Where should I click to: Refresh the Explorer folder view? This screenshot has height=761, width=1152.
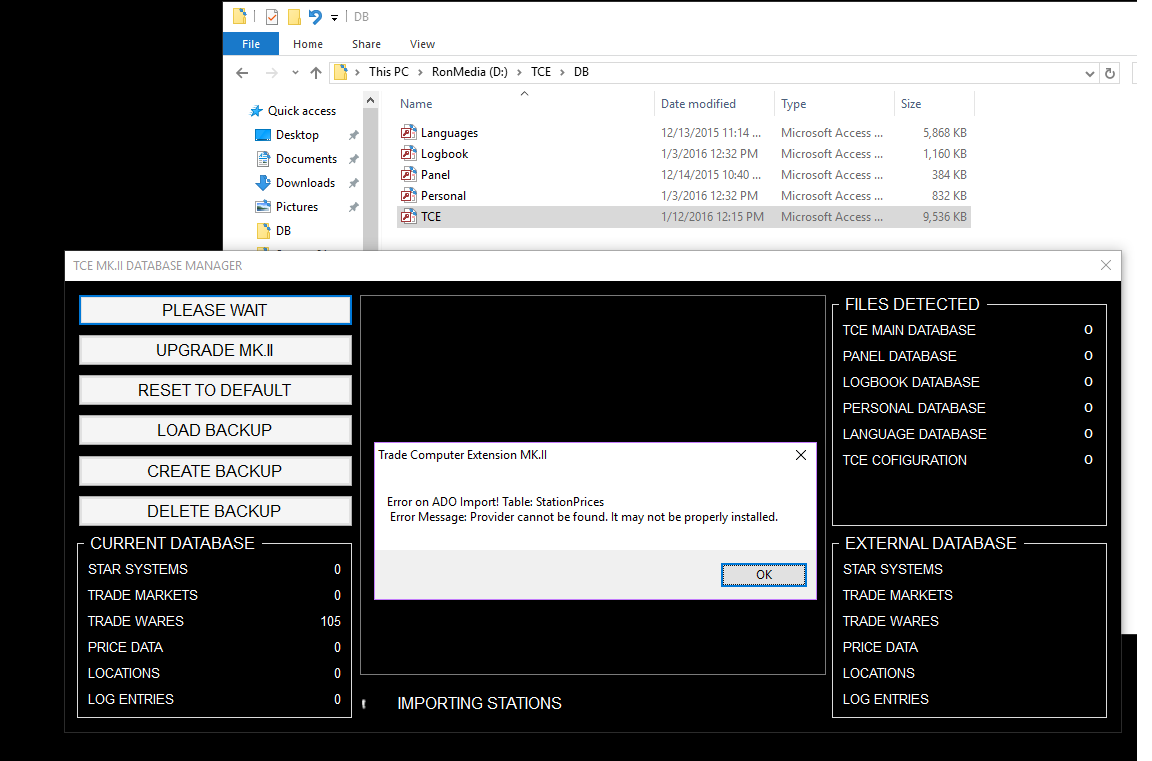(x=1109, y=73)
